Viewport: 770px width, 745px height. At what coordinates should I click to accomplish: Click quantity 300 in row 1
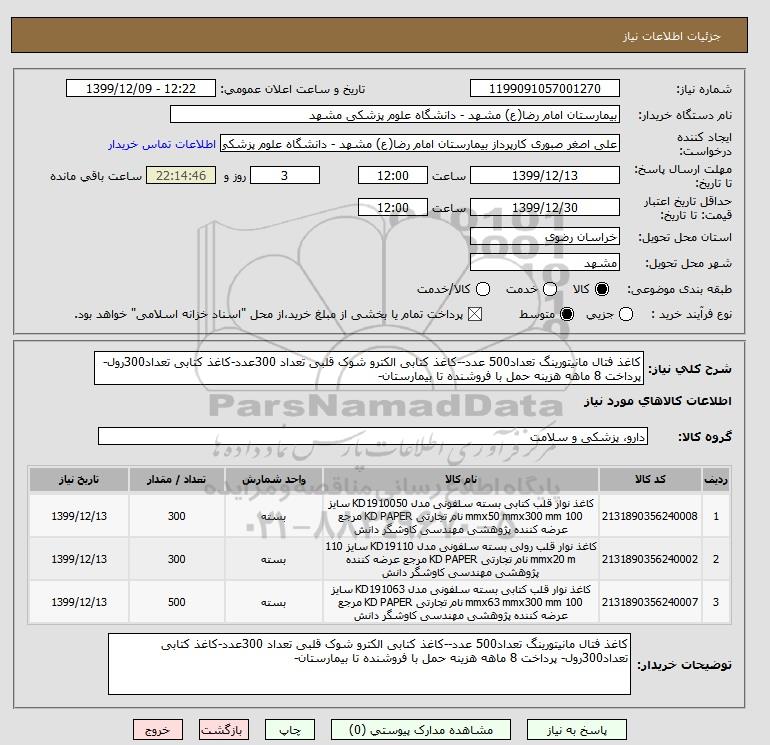[x=177, y=516]
